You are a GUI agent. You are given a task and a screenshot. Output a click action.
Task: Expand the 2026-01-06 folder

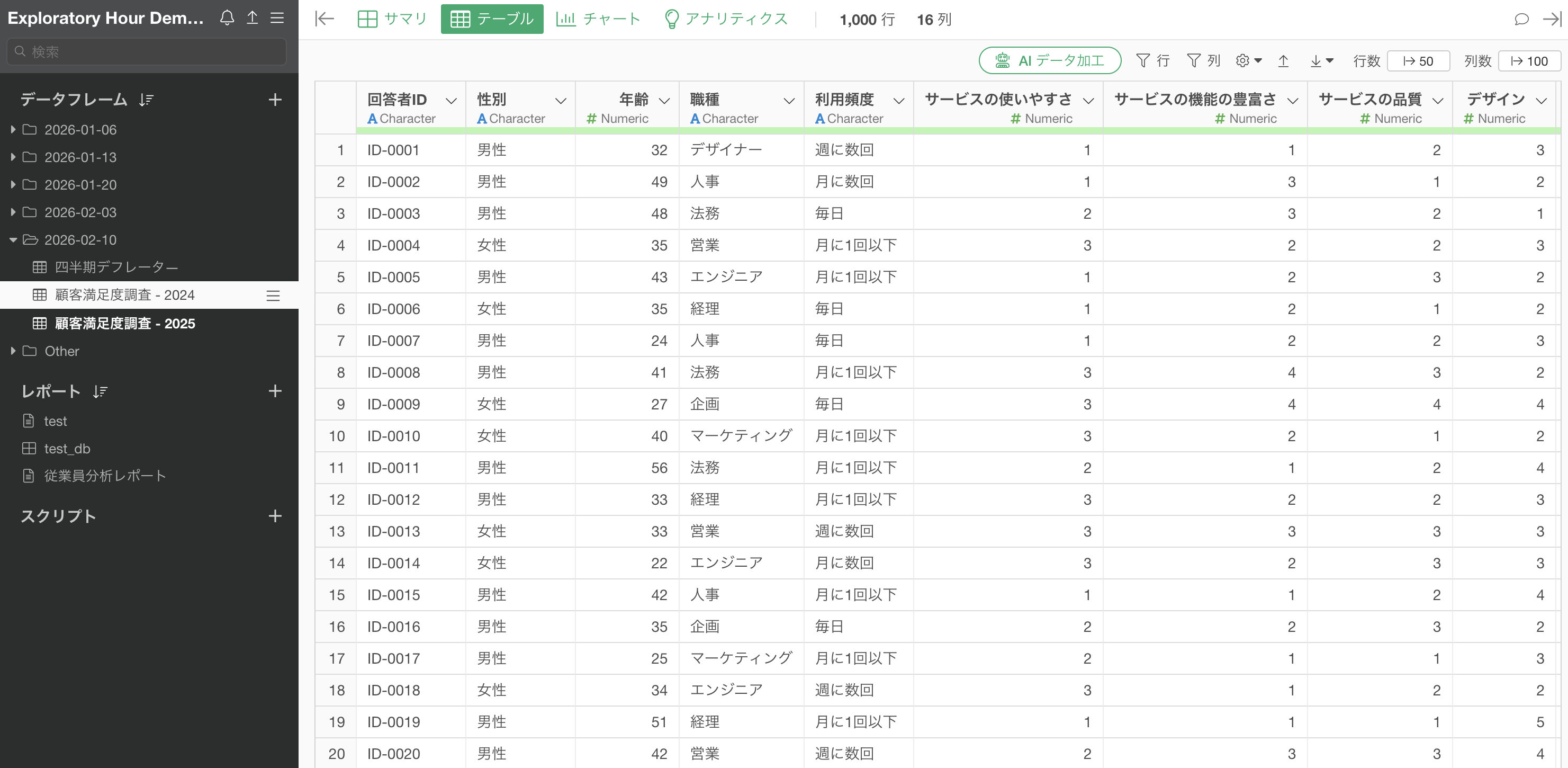click(13, 130)
